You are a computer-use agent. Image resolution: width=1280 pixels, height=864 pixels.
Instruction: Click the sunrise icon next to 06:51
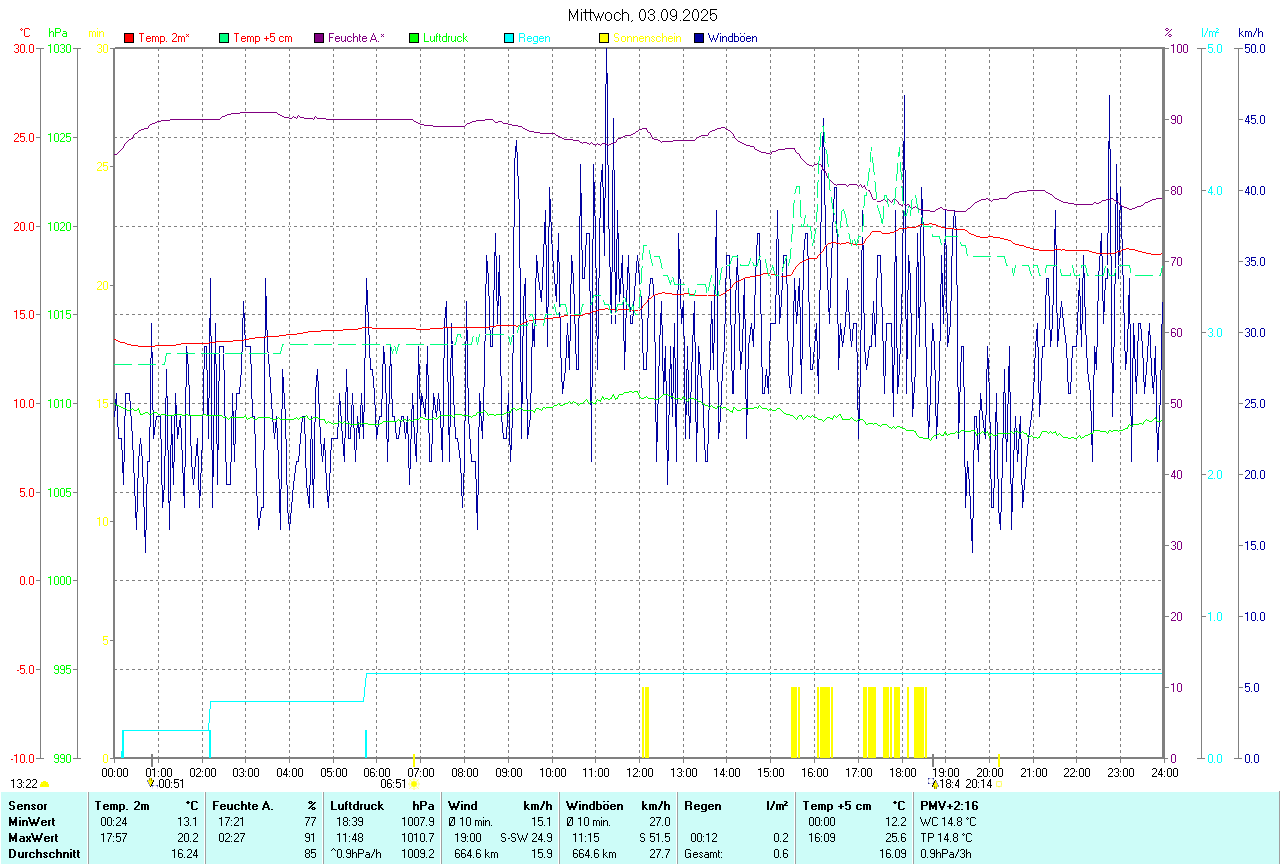tap(414, 784)
